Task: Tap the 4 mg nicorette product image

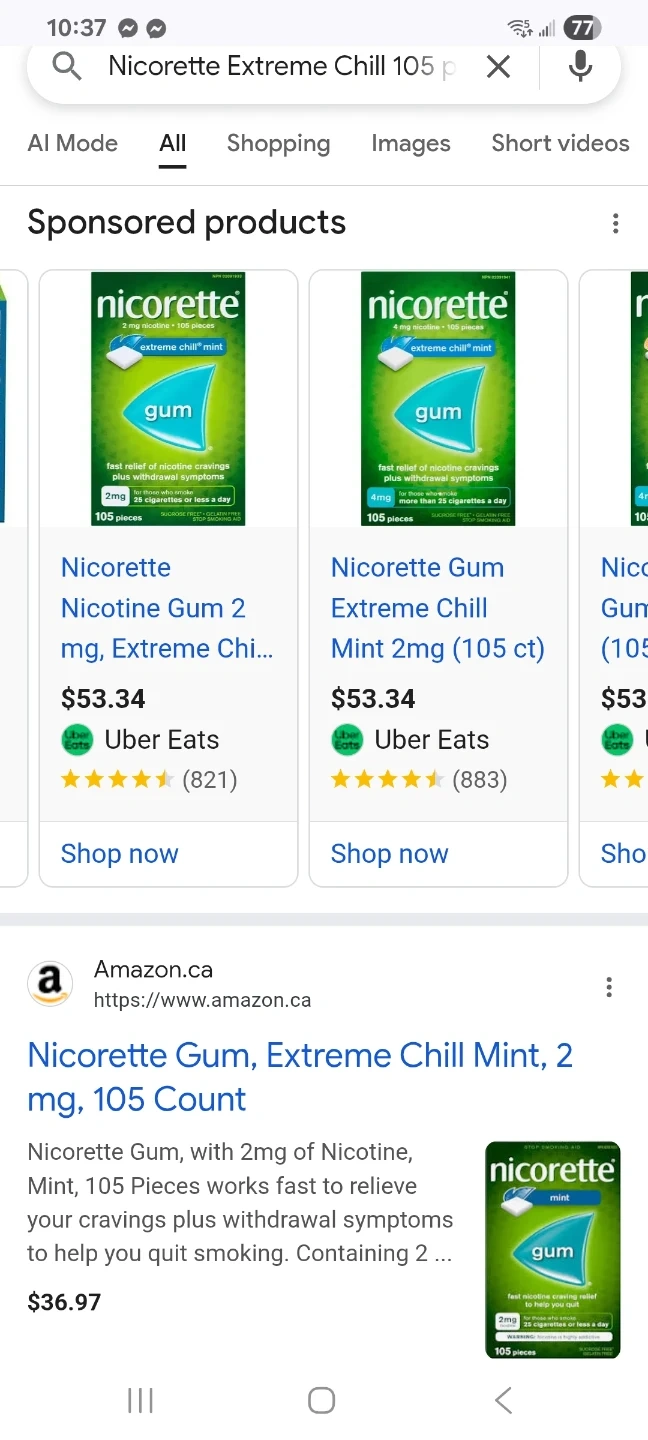Action: [x=438, y=400]
